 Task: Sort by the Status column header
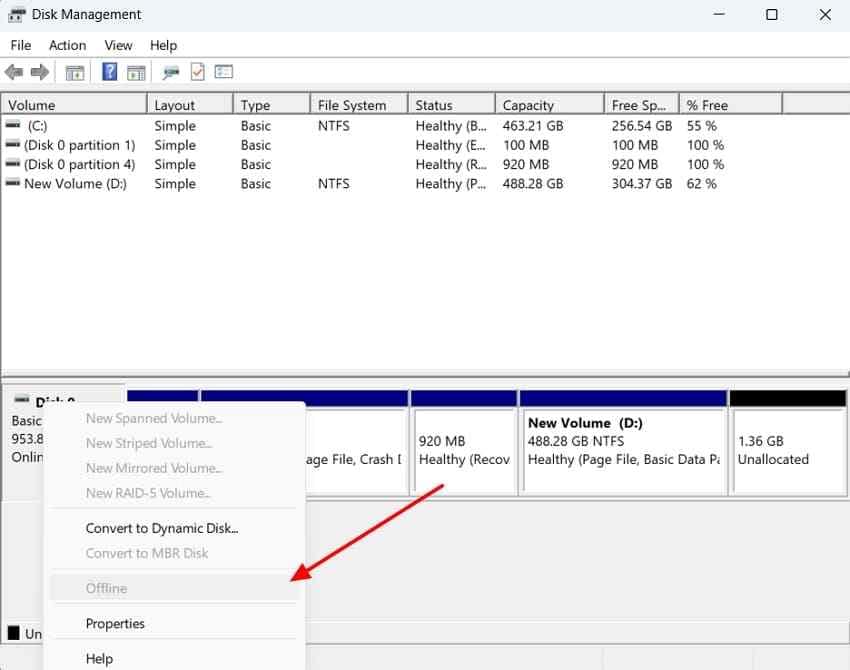[452, 105]
